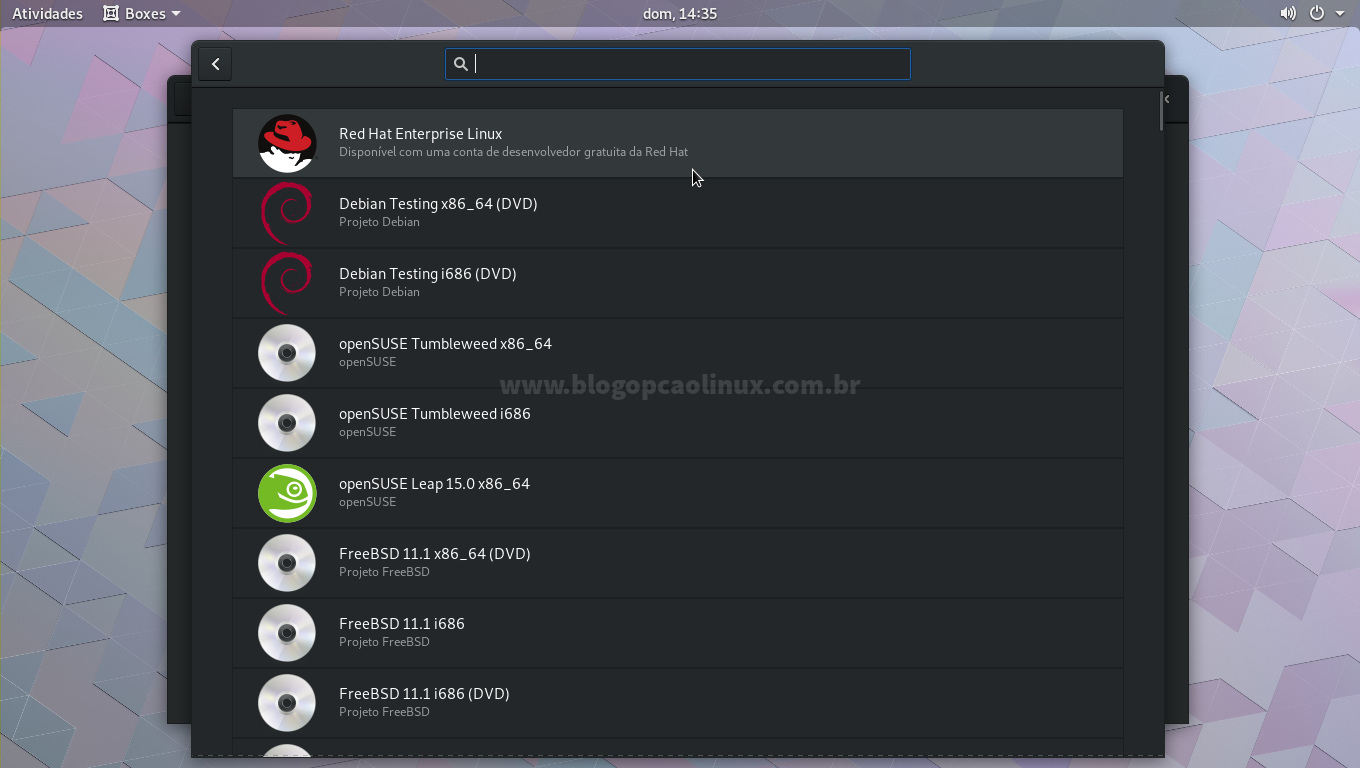
Task: Choose Red Hat Enterprise Linux entry
Action: pyautogui.click(x=678, y=143)
